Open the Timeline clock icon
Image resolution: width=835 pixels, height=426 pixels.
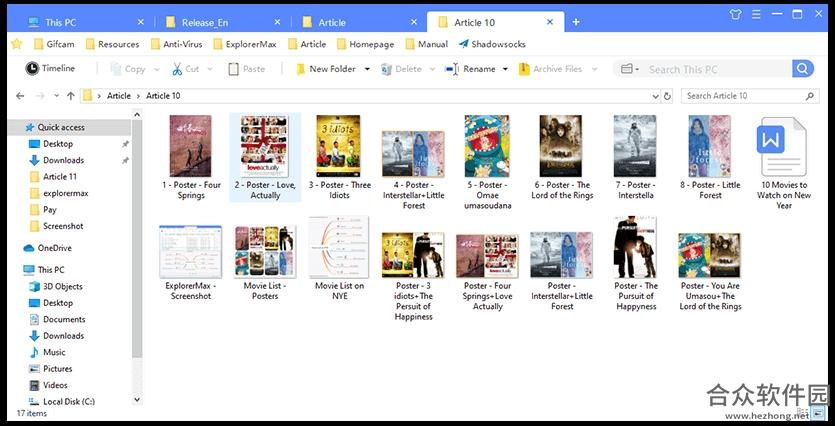click(x=32, y=68)
